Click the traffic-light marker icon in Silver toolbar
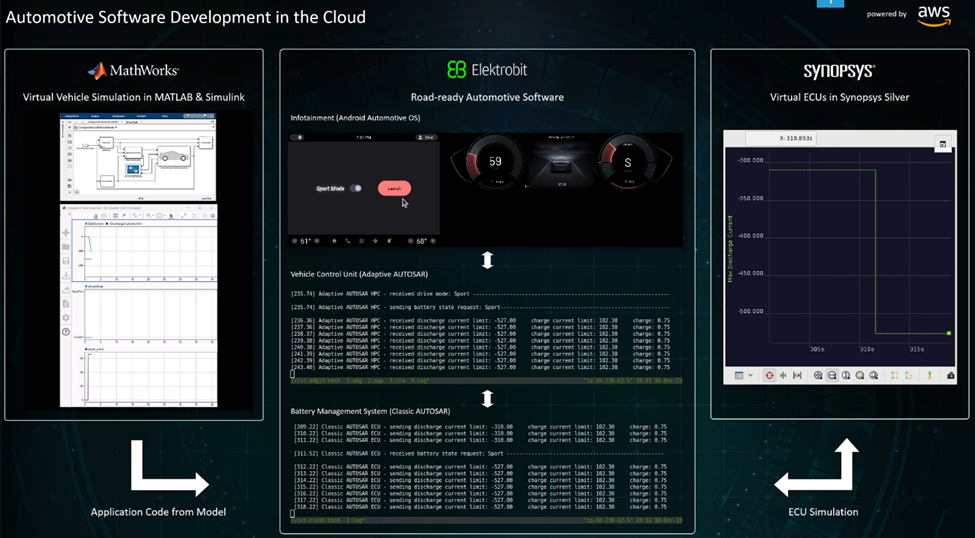This screenshot has width=975, height=538. point(930,376)
